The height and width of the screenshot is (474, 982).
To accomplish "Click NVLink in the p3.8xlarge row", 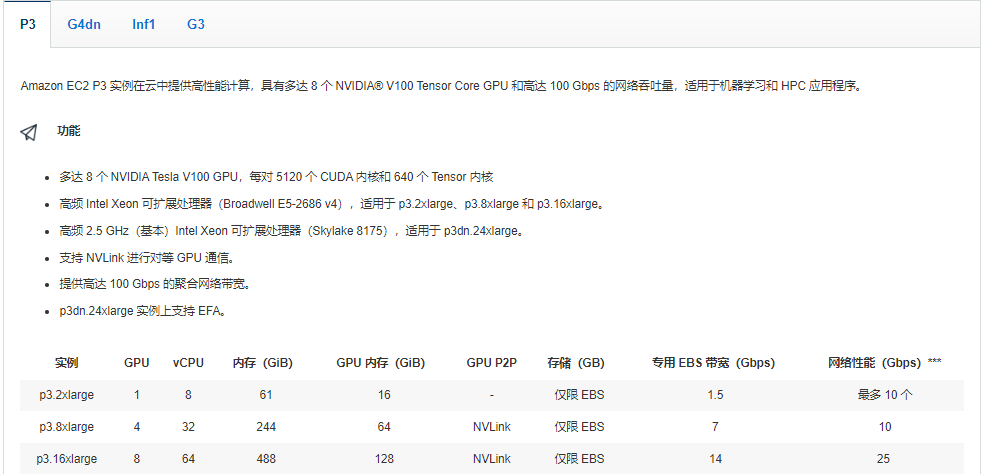I will pyautogui.click(x=492, y=427).
